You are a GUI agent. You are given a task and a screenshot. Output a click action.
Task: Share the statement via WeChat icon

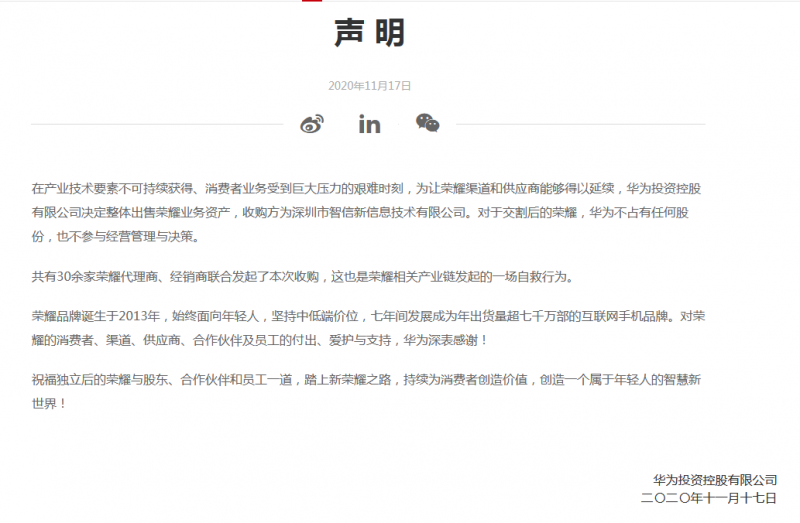tap(428, 123)
